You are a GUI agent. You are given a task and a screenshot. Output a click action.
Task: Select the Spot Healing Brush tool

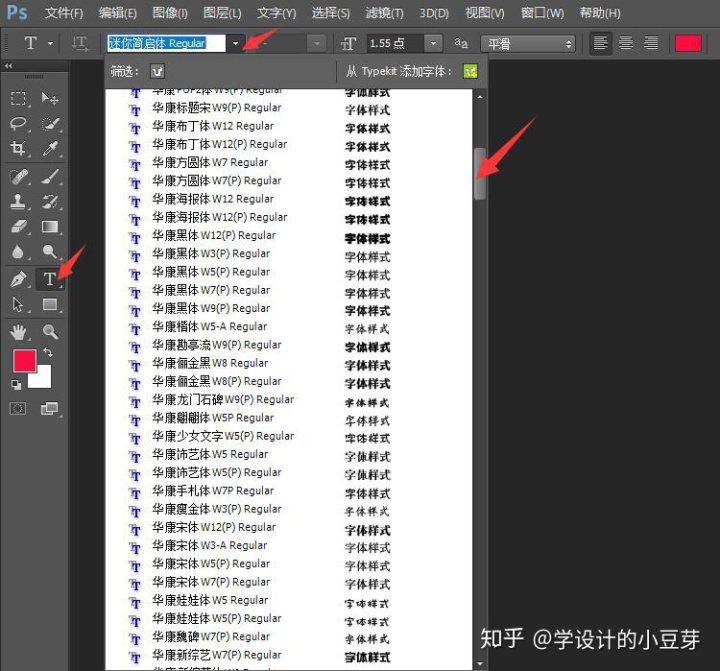click(x=18, y=177)
